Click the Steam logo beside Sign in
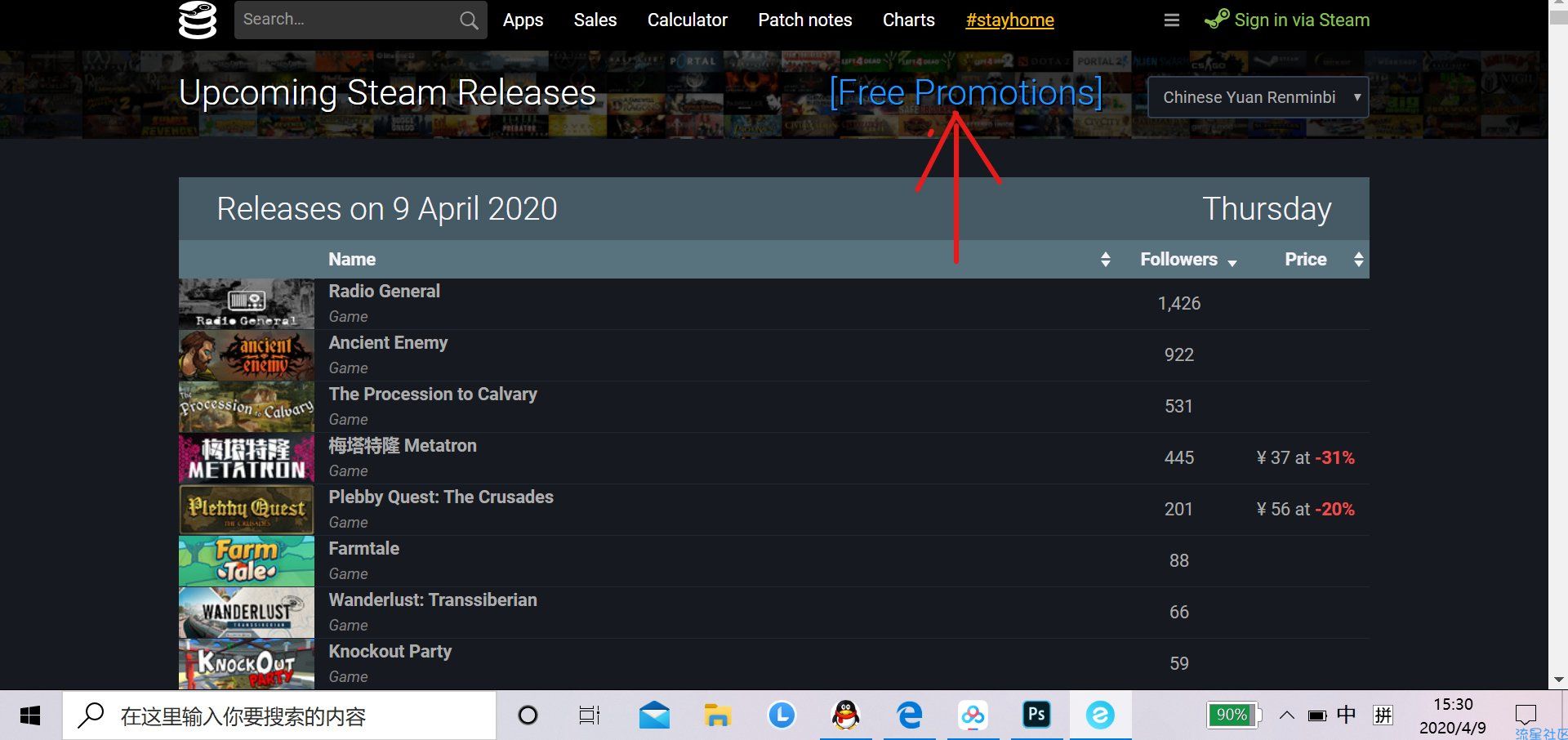1568x740 pixels. (1217, 20)
